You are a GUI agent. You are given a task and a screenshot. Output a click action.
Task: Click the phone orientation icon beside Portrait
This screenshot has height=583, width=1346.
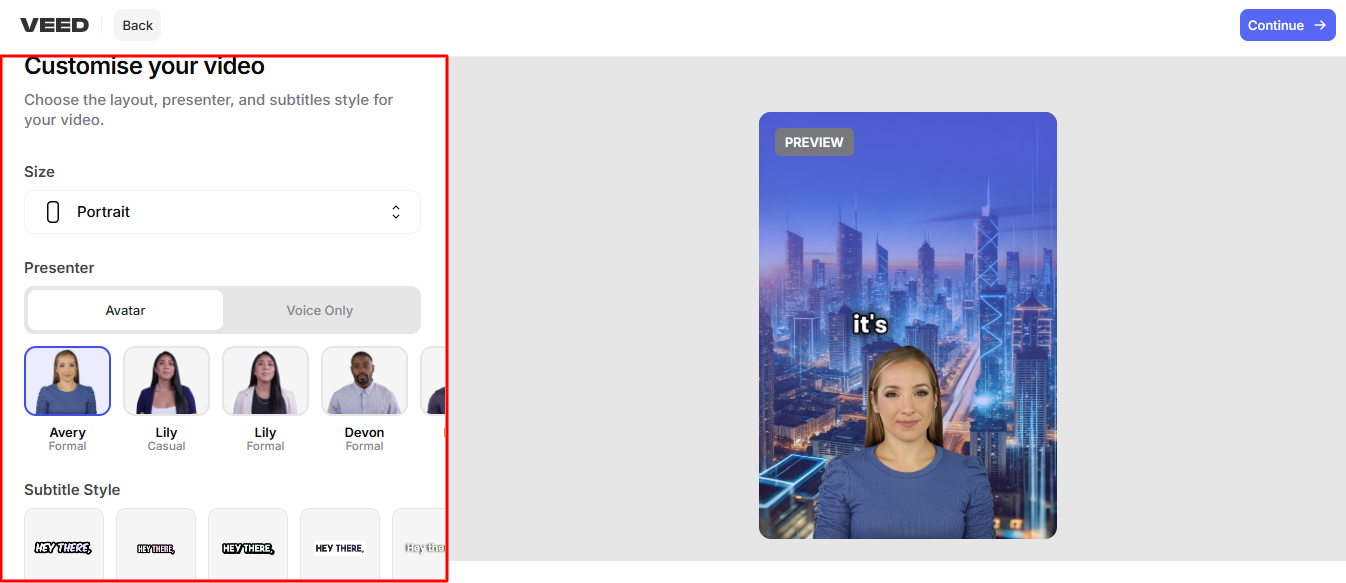coord(51,211)
